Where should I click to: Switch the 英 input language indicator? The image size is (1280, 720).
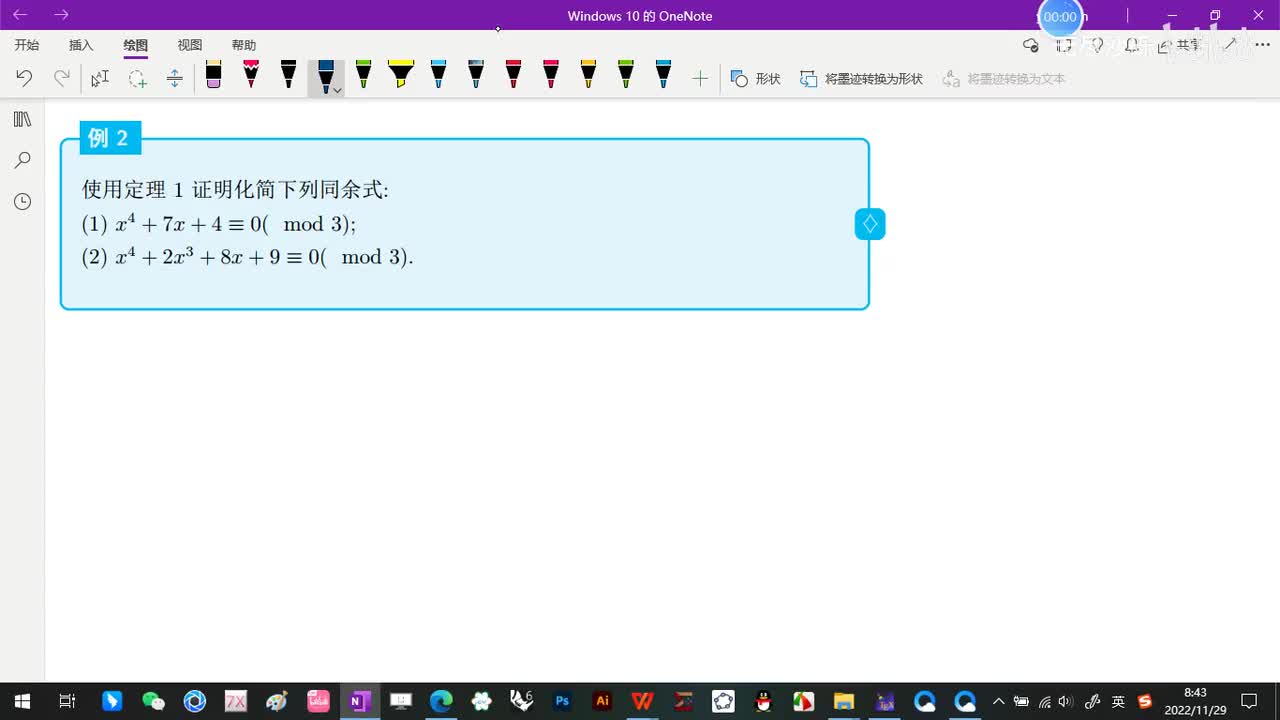(x=1119, y=701)
